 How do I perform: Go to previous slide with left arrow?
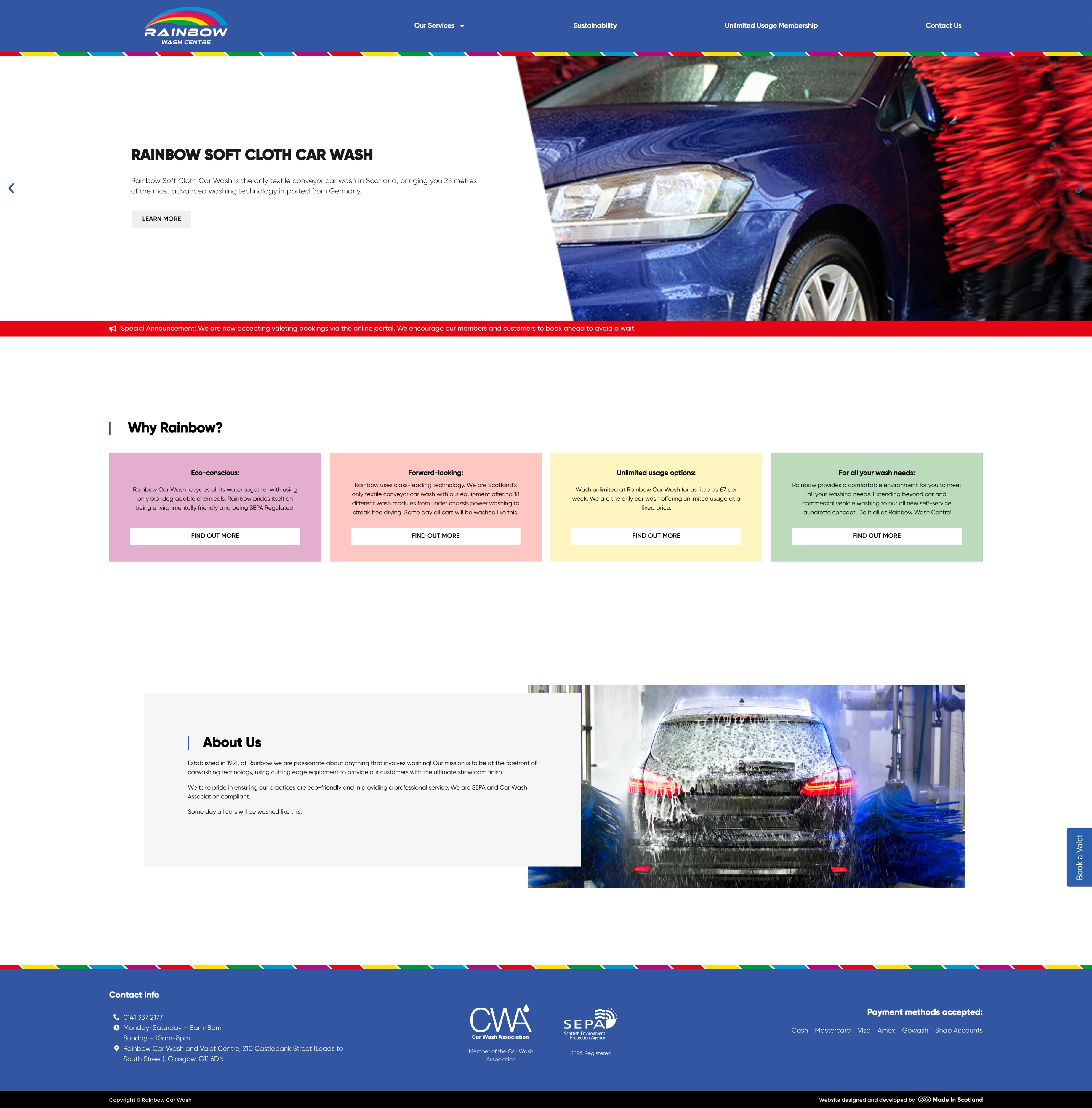[x=12, y=188]
